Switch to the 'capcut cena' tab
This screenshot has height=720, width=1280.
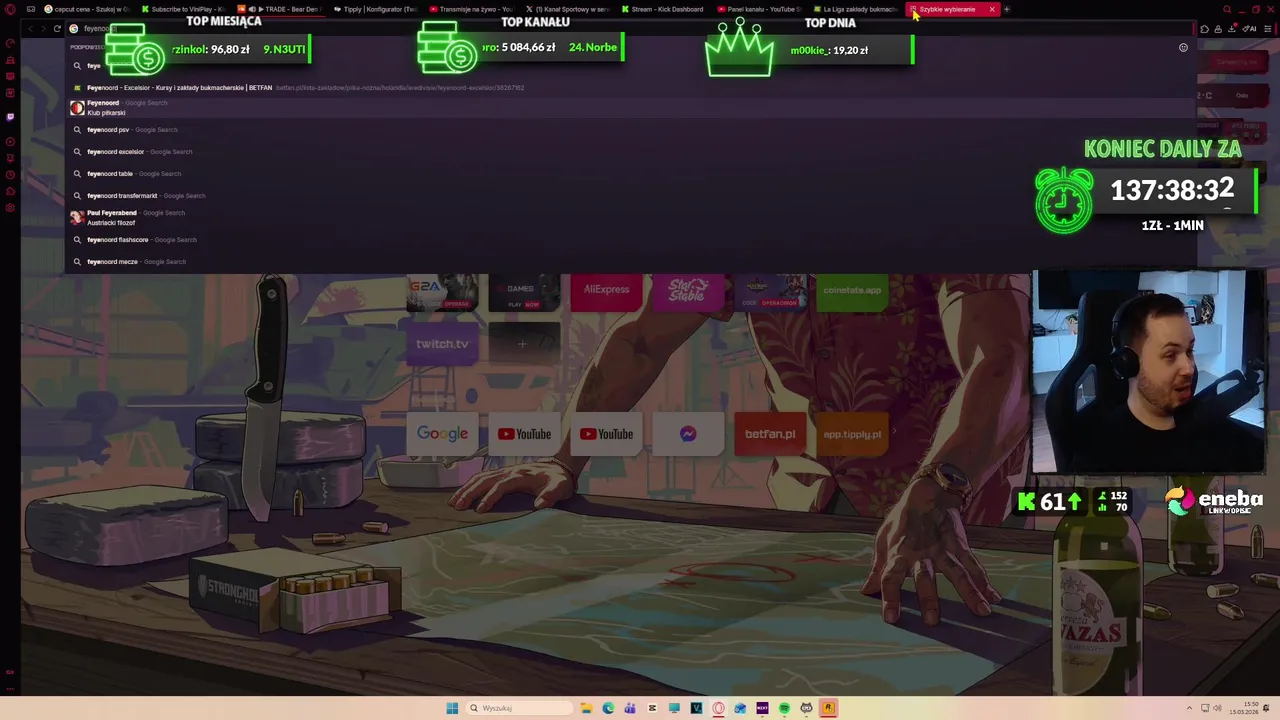(x=86, y=9)
